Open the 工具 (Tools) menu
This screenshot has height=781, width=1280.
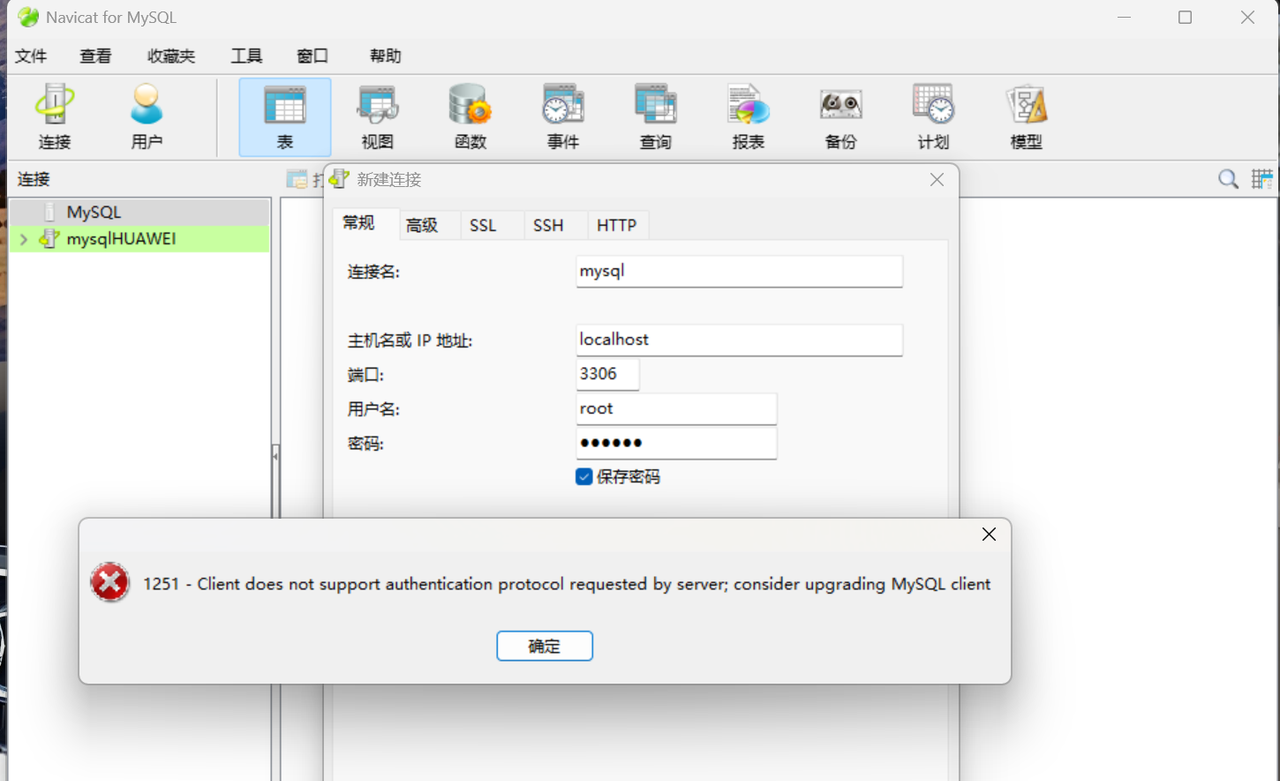246,56
